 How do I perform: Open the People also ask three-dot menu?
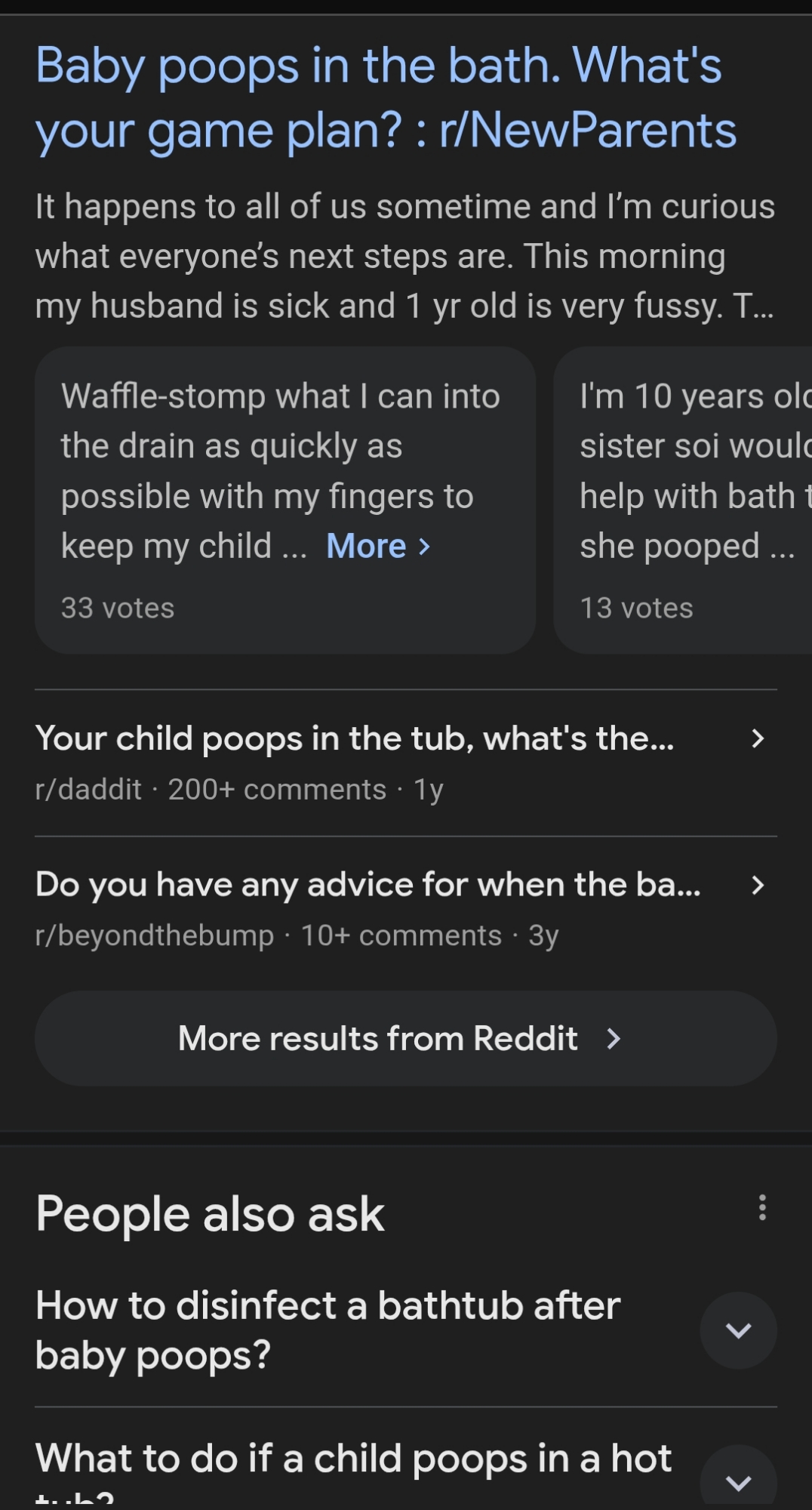coord(762,1207)
